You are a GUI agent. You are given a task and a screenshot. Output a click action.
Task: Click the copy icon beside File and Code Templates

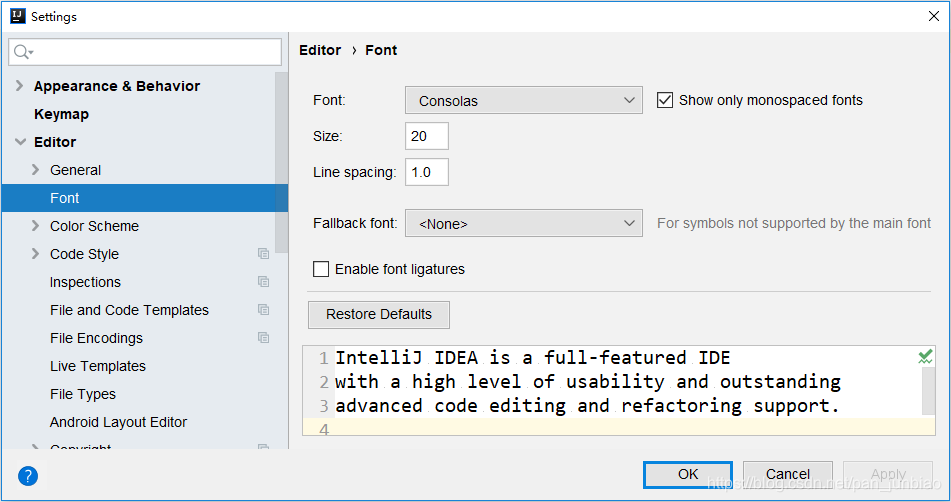click(x=263, y=309)
